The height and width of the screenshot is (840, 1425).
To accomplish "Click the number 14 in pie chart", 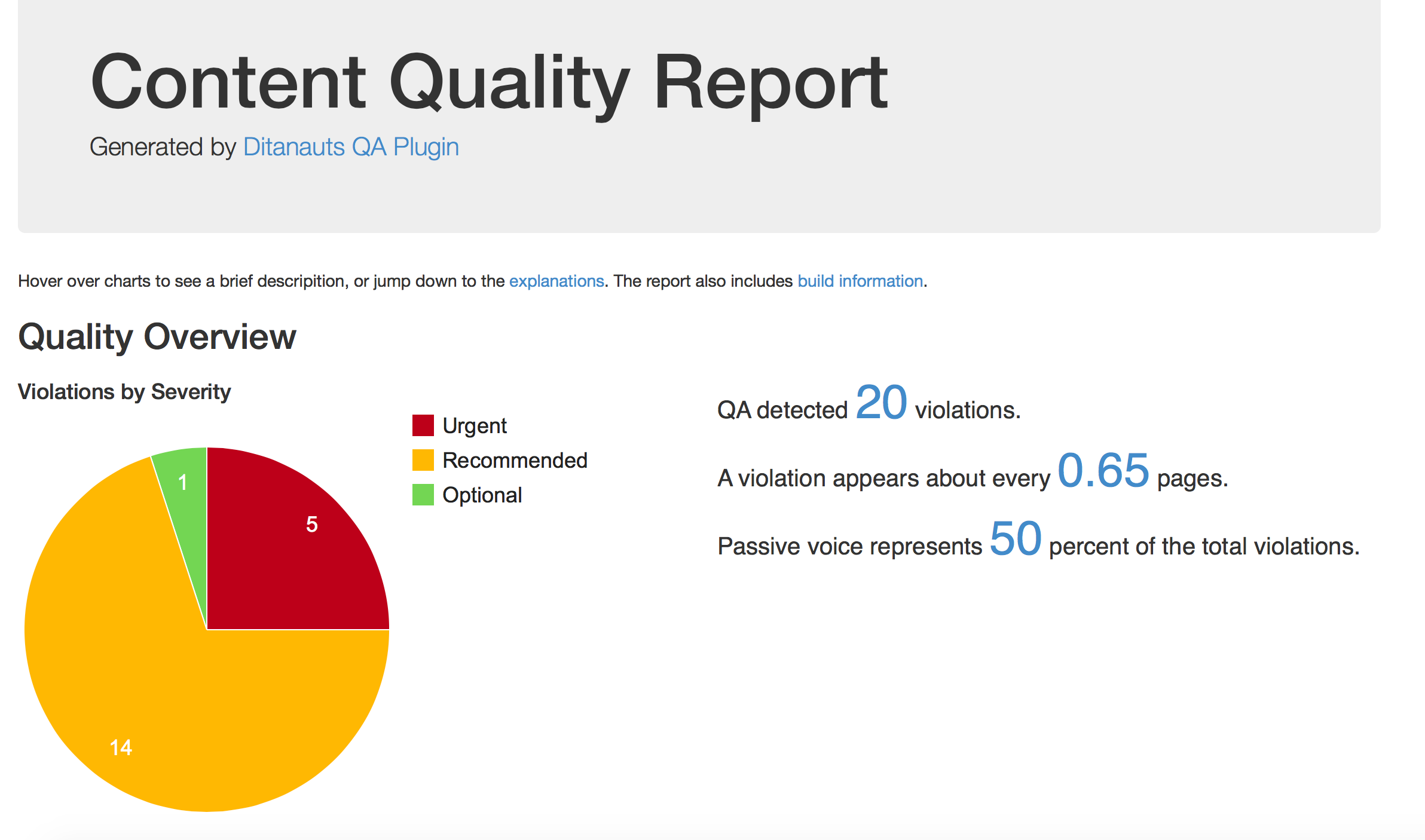I will pyautogui.click(x=121, y=747).
